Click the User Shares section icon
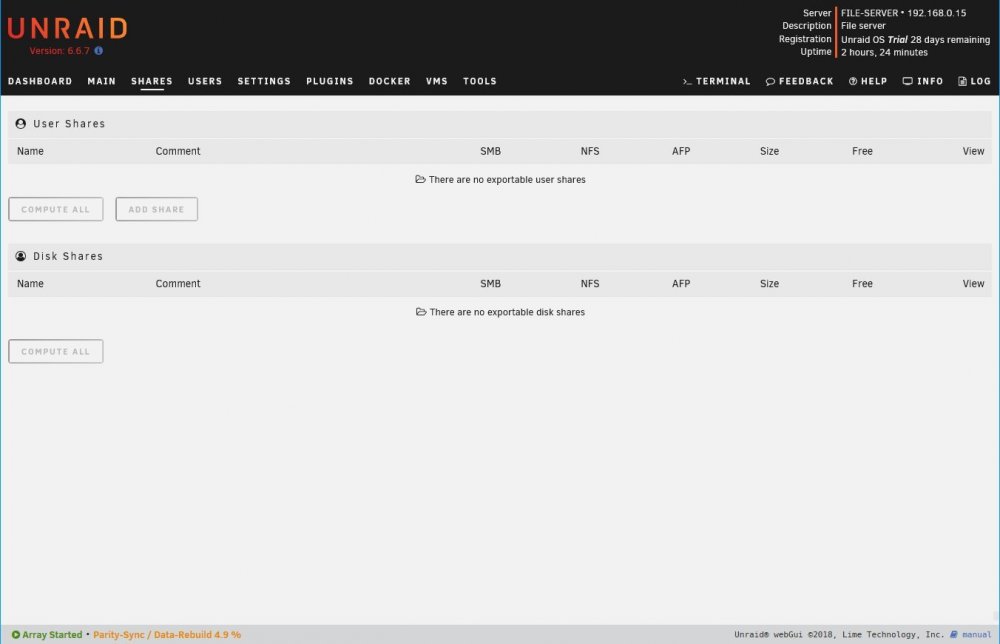This screenshot has height=644, width=1000. tap(21, 124)
